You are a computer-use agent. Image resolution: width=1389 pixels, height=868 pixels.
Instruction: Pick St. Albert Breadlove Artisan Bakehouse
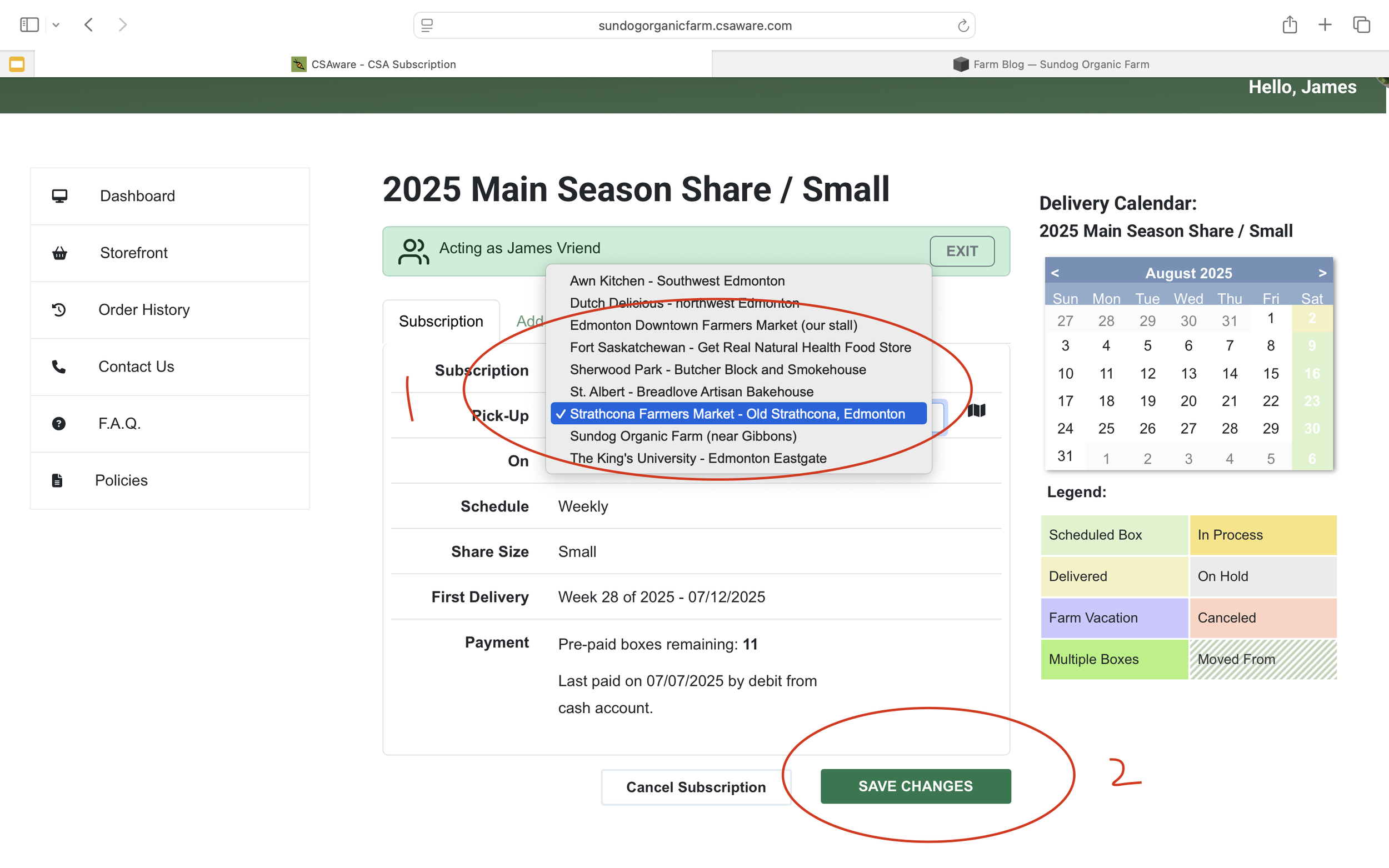[x=691, y=392]
